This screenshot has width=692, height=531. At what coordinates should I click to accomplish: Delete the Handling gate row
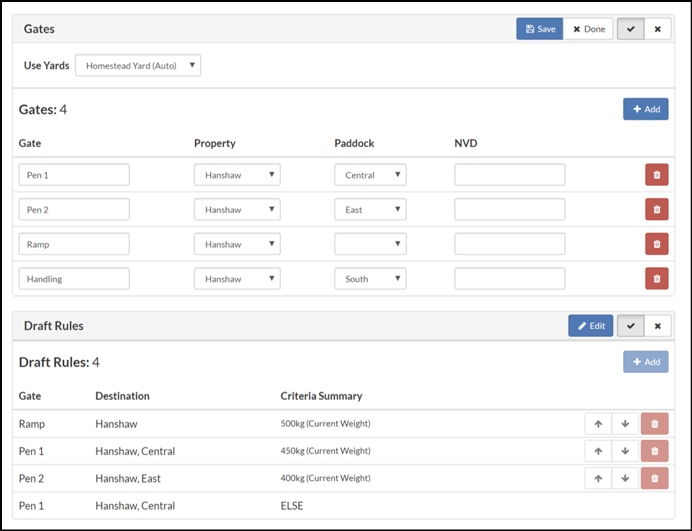(x=656, y=279)
